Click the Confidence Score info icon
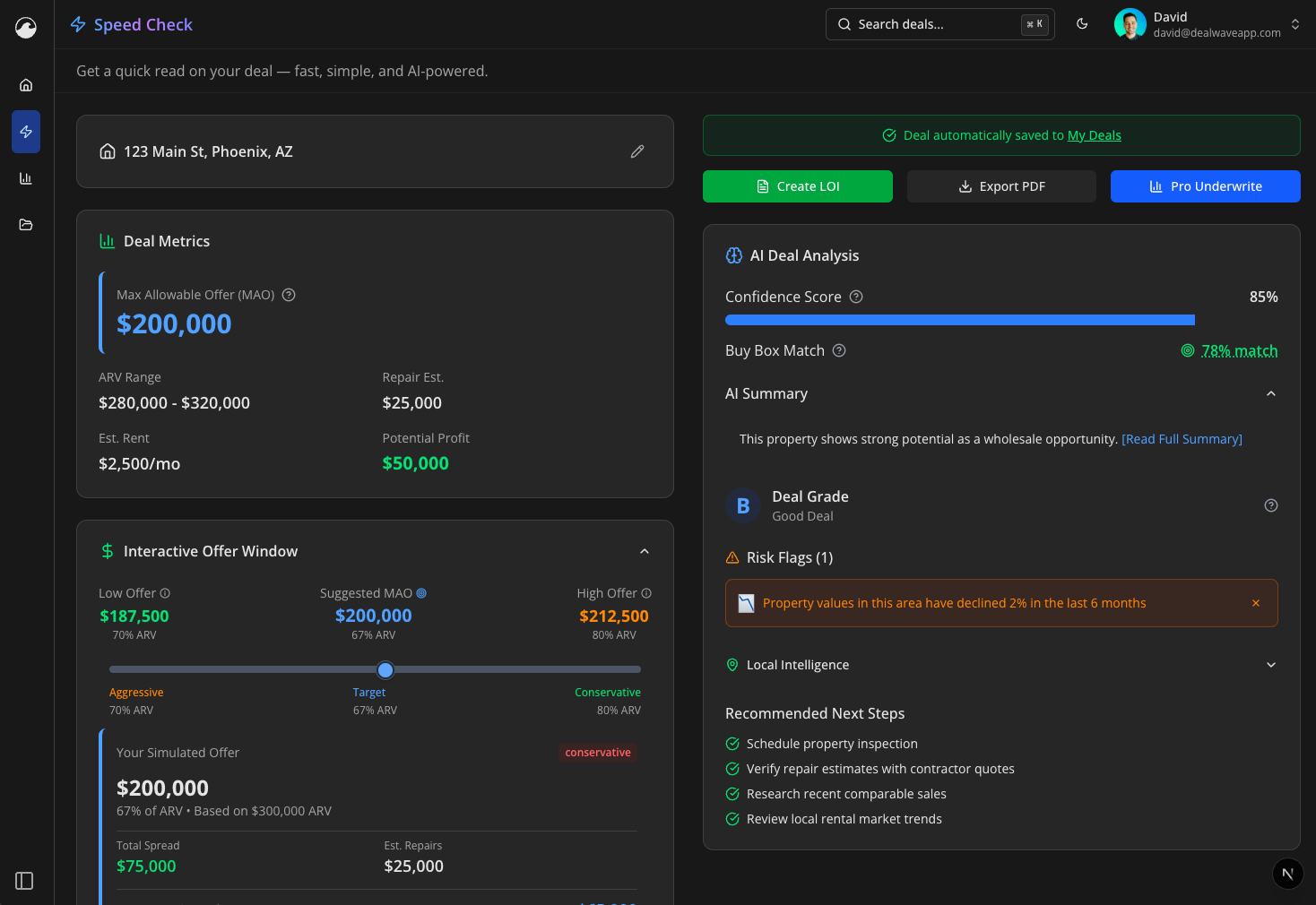 855,297
